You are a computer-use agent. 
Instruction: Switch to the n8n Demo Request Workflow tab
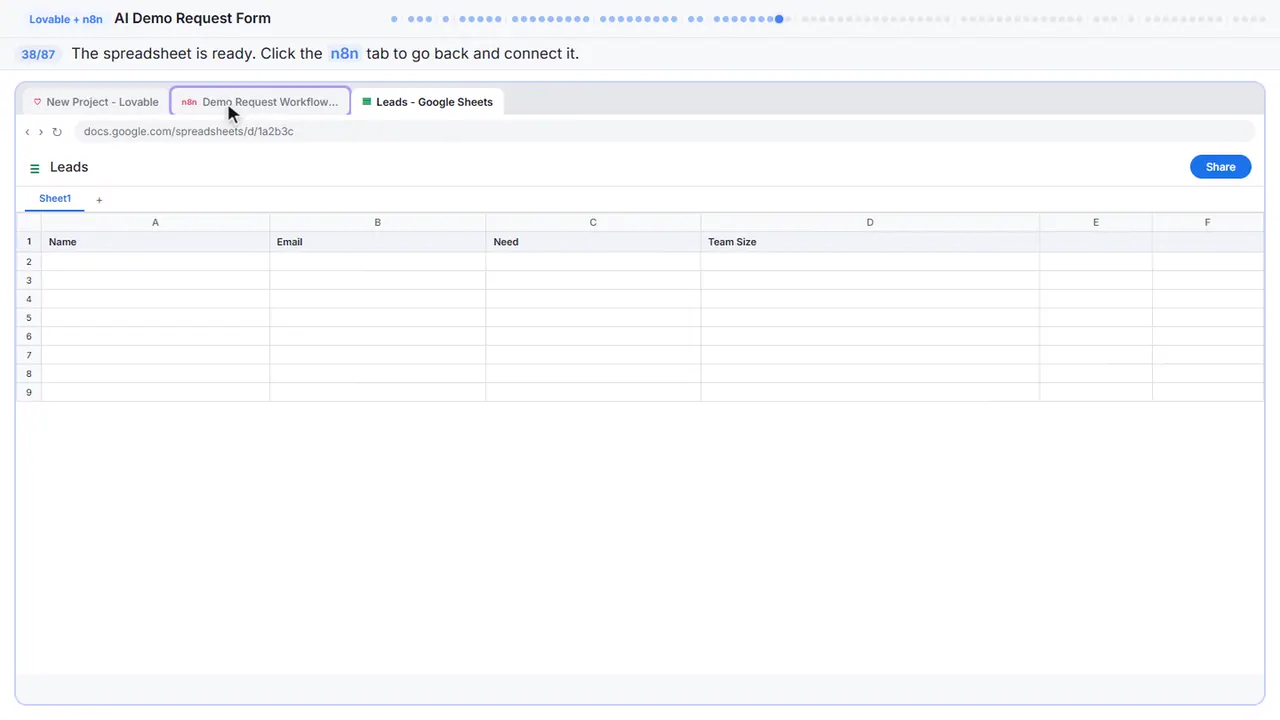[260, 102]
